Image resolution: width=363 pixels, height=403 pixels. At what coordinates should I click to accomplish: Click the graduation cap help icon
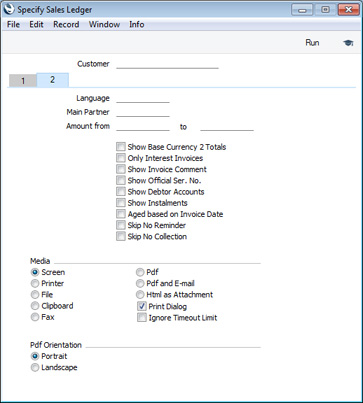coord(348,43)
